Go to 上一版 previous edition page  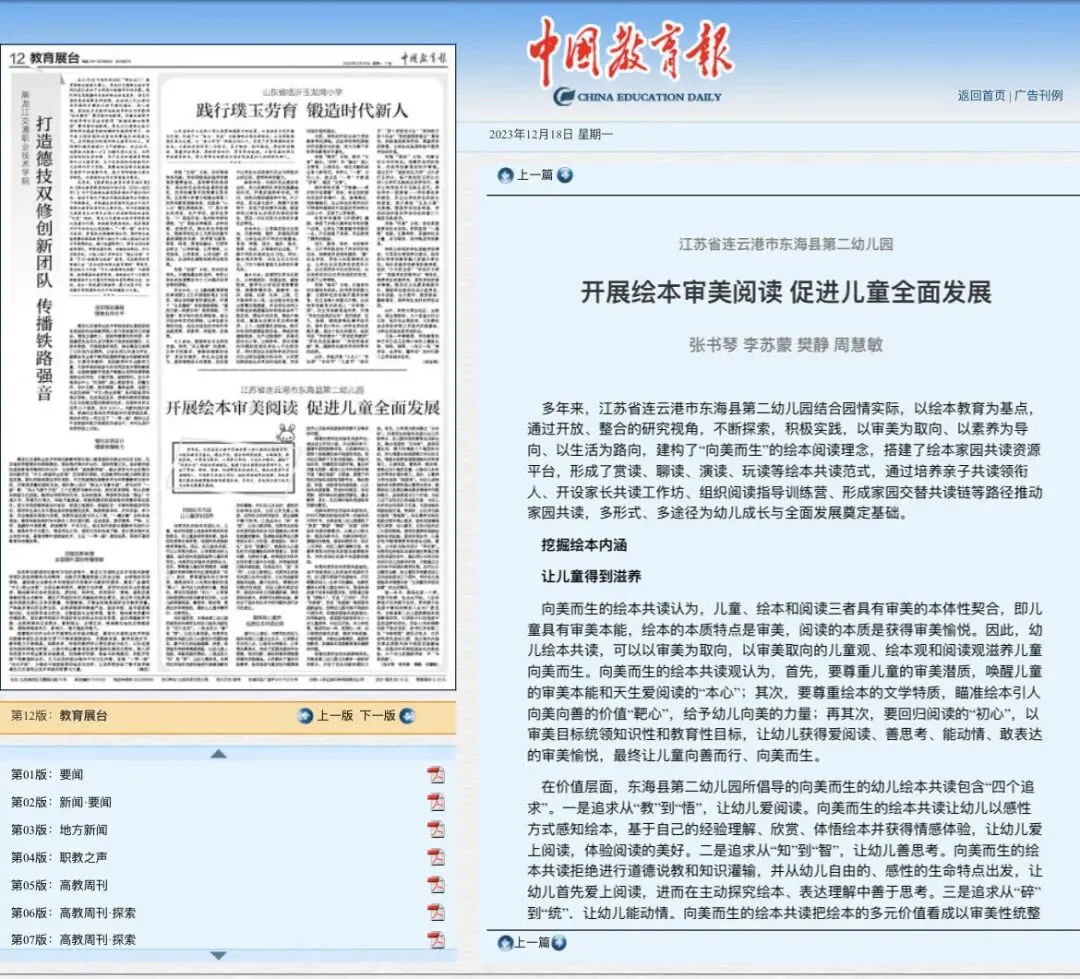[335, 716]
